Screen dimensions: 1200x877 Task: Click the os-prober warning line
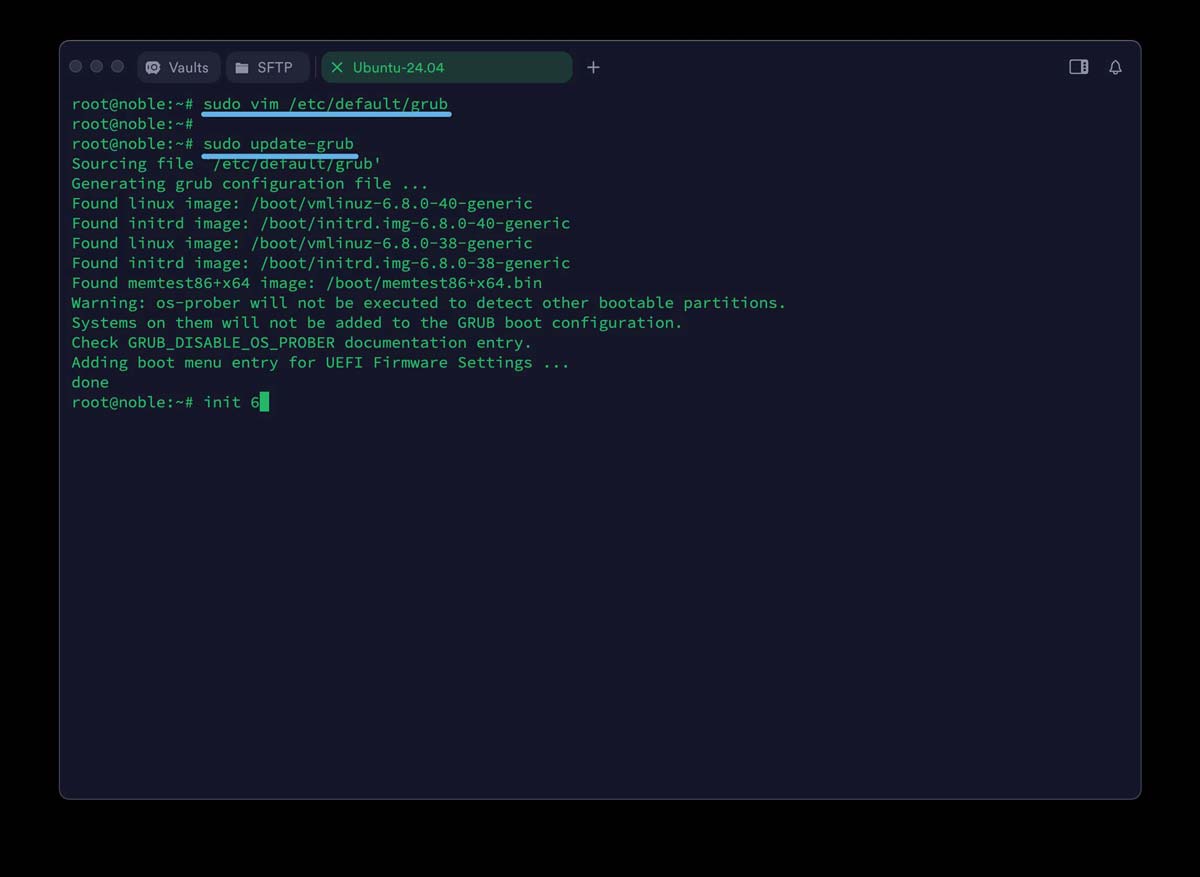[428, 303]
